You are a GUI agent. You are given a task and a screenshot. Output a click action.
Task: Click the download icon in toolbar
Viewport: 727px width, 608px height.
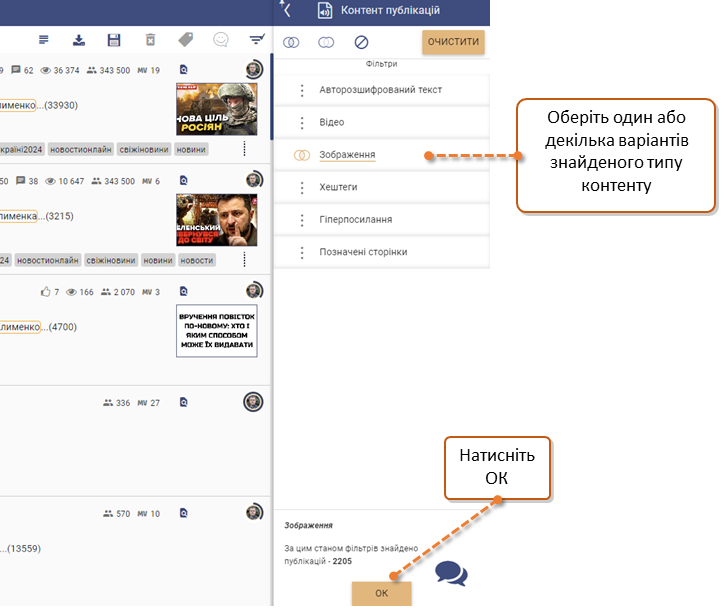(x=79, y=40)
